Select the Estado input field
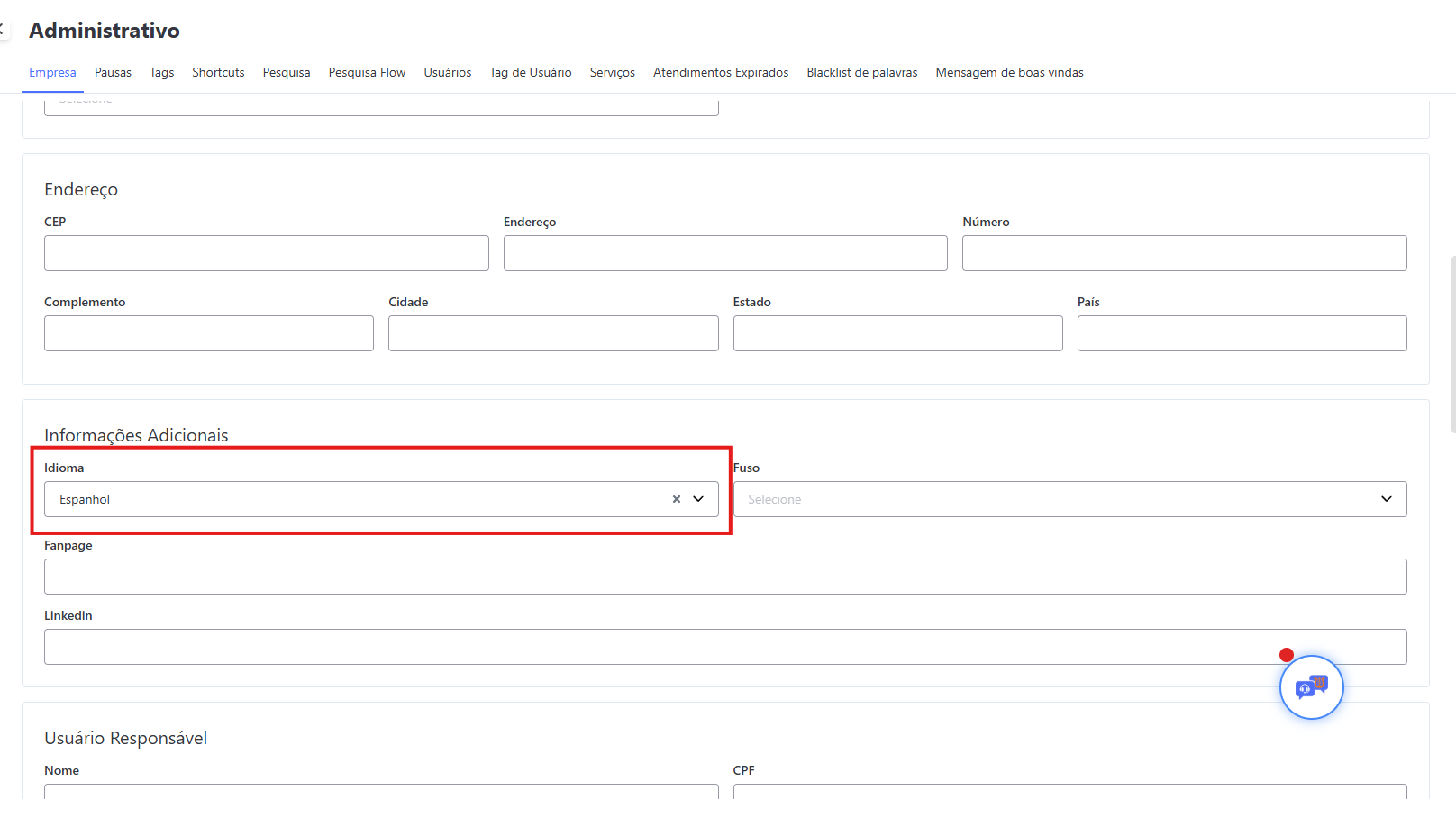The width and height of the screenshot is (1456, 818). [x=897, y=333]
